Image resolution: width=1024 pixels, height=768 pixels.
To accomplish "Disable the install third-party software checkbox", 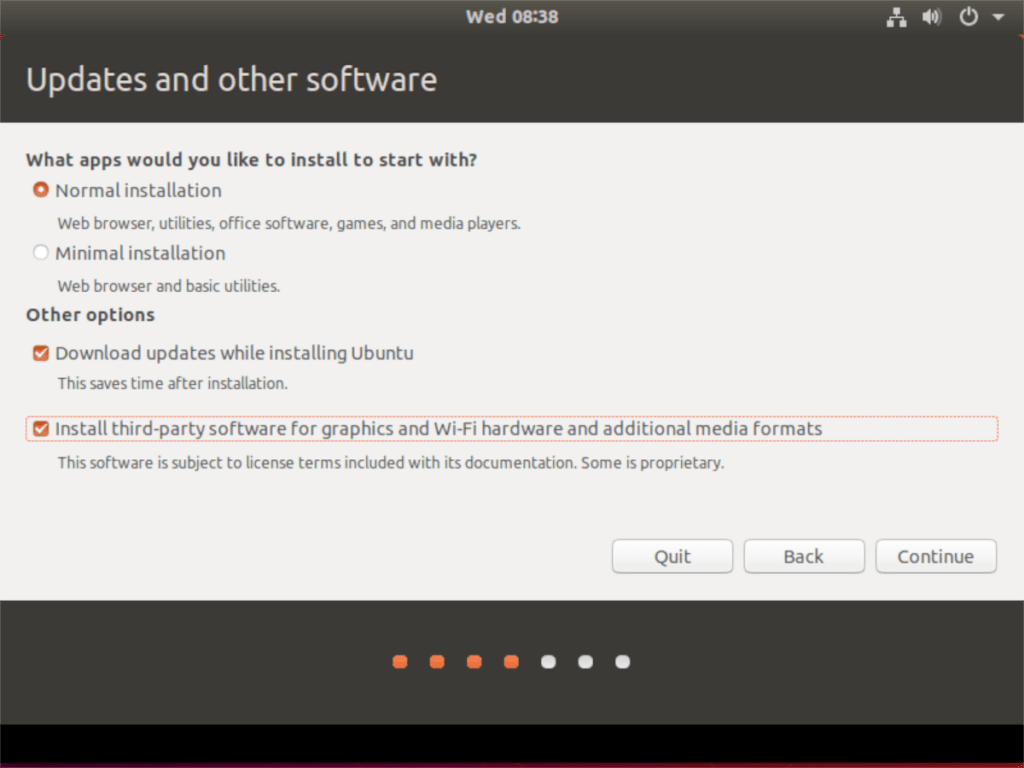I will point(40,428).
